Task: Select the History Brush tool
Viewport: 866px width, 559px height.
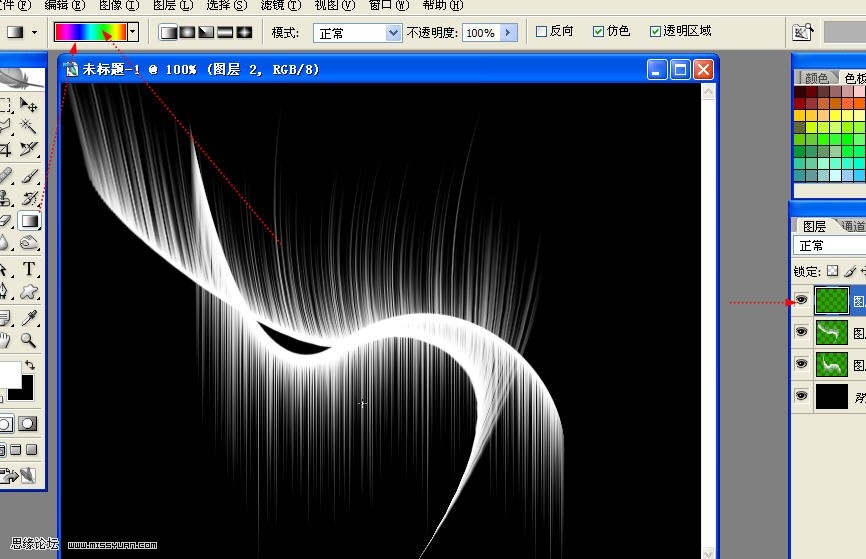Action: pos(29,198)
